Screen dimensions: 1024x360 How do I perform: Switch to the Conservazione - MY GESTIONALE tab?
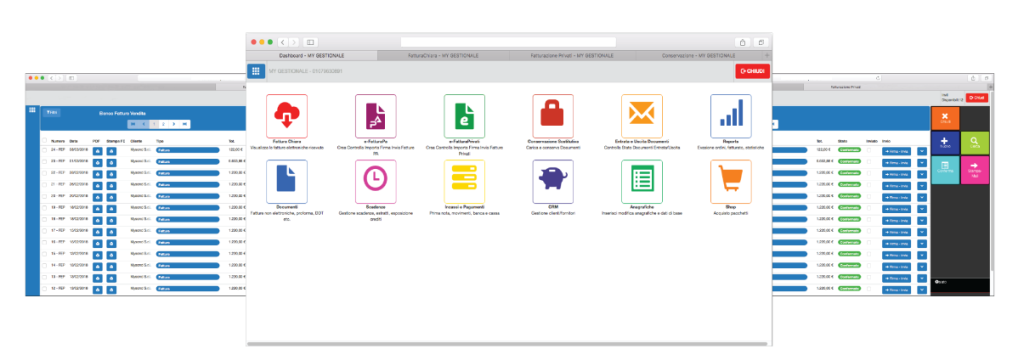[x=698, y=56]
